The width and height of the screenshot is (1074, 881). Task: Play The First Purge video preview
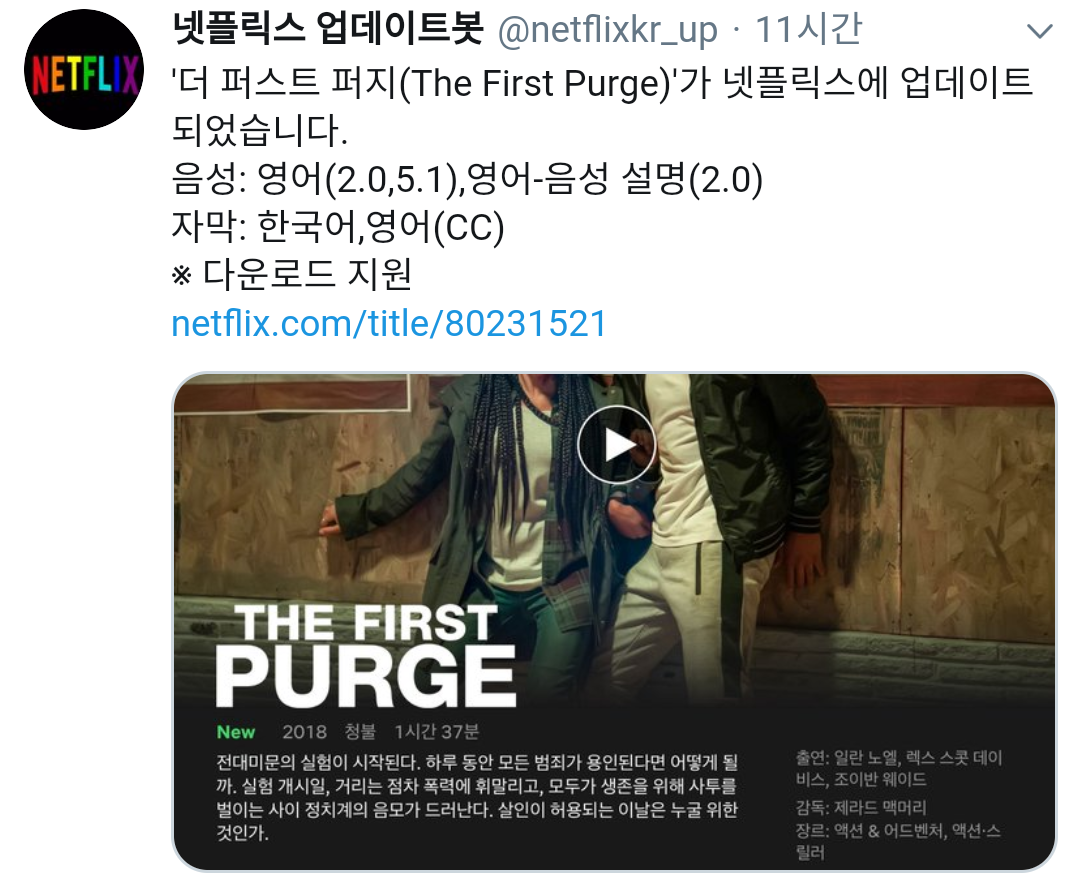616,445
